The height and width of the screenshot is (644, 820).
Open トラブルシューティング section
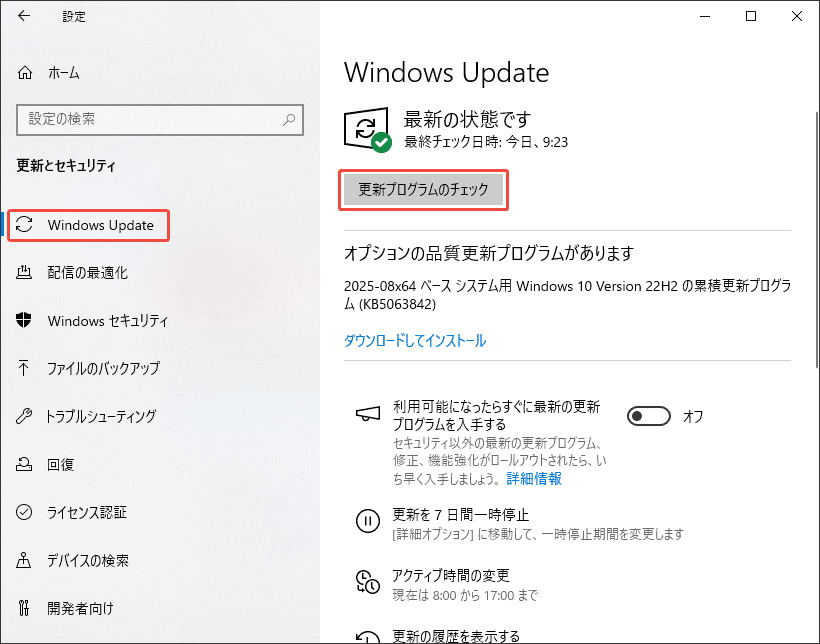pyautogui.click(x=100, y=416)
